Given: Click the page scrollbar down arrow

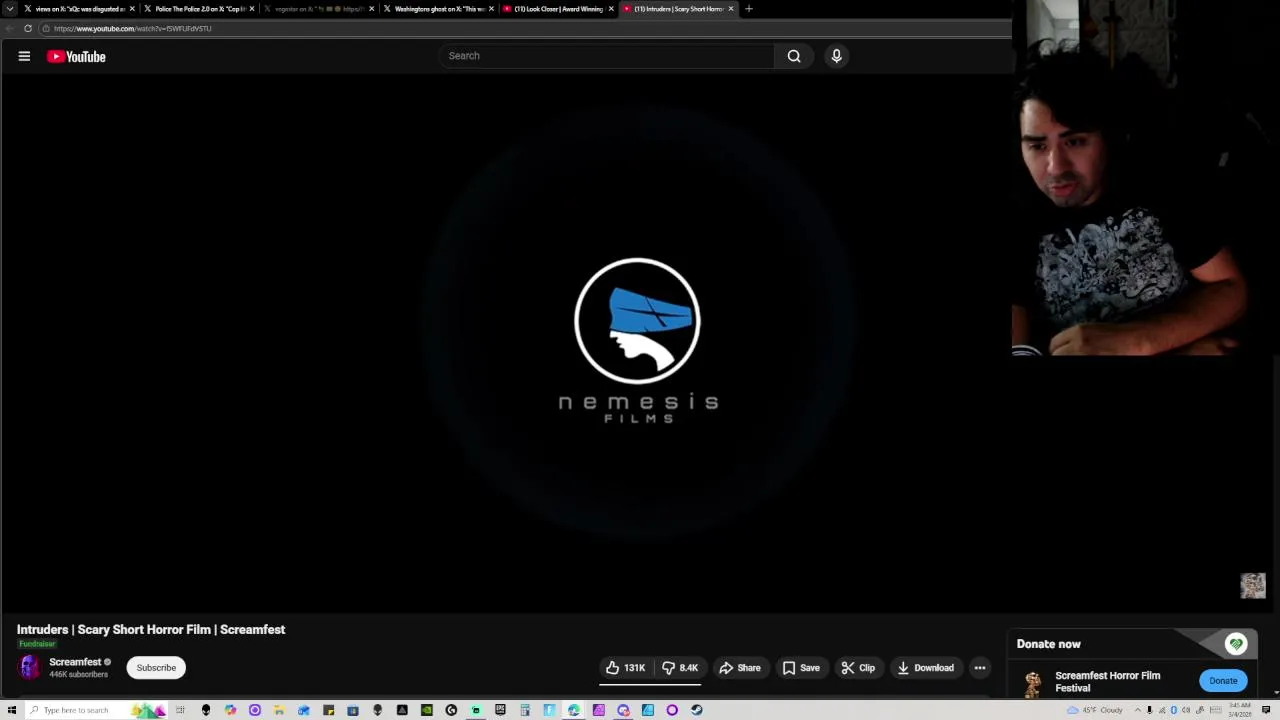Looking at the screenshot, I should [x=1275, y=692].
